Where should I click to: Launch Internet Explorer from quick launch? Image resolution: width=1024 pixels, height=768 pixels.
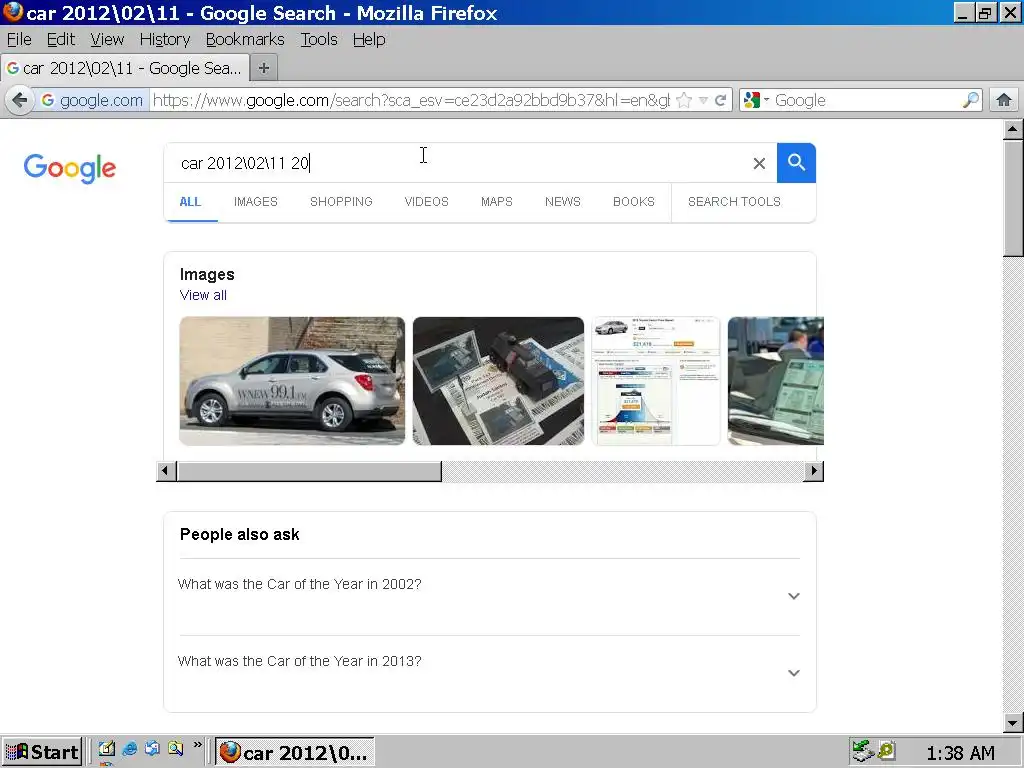click(130, 749)
